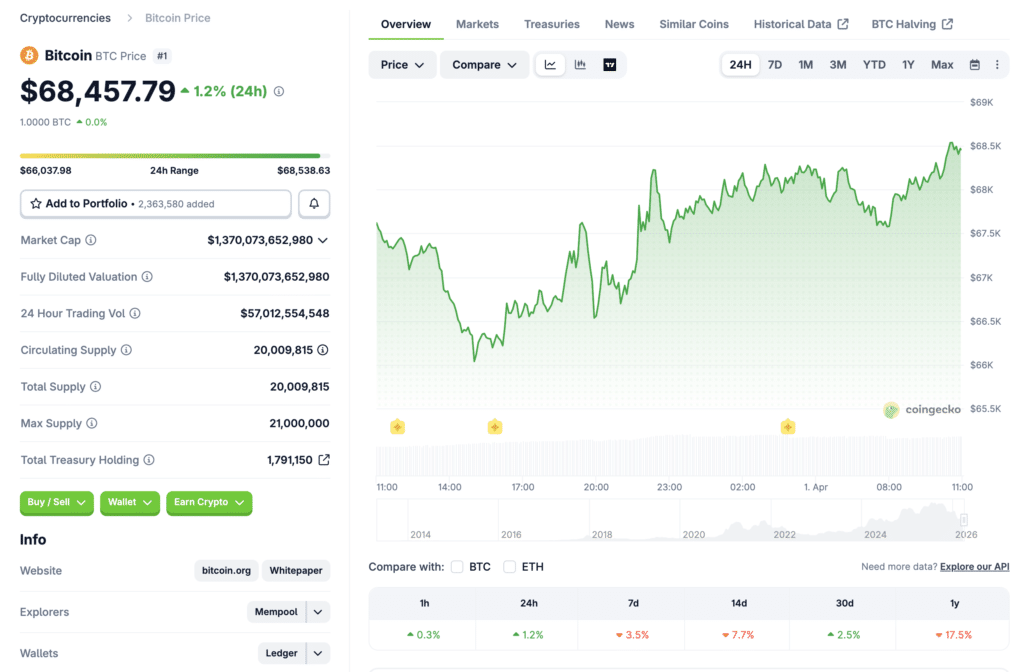
Task: Select the 7D time range
Action: click(x=775, y=65)
